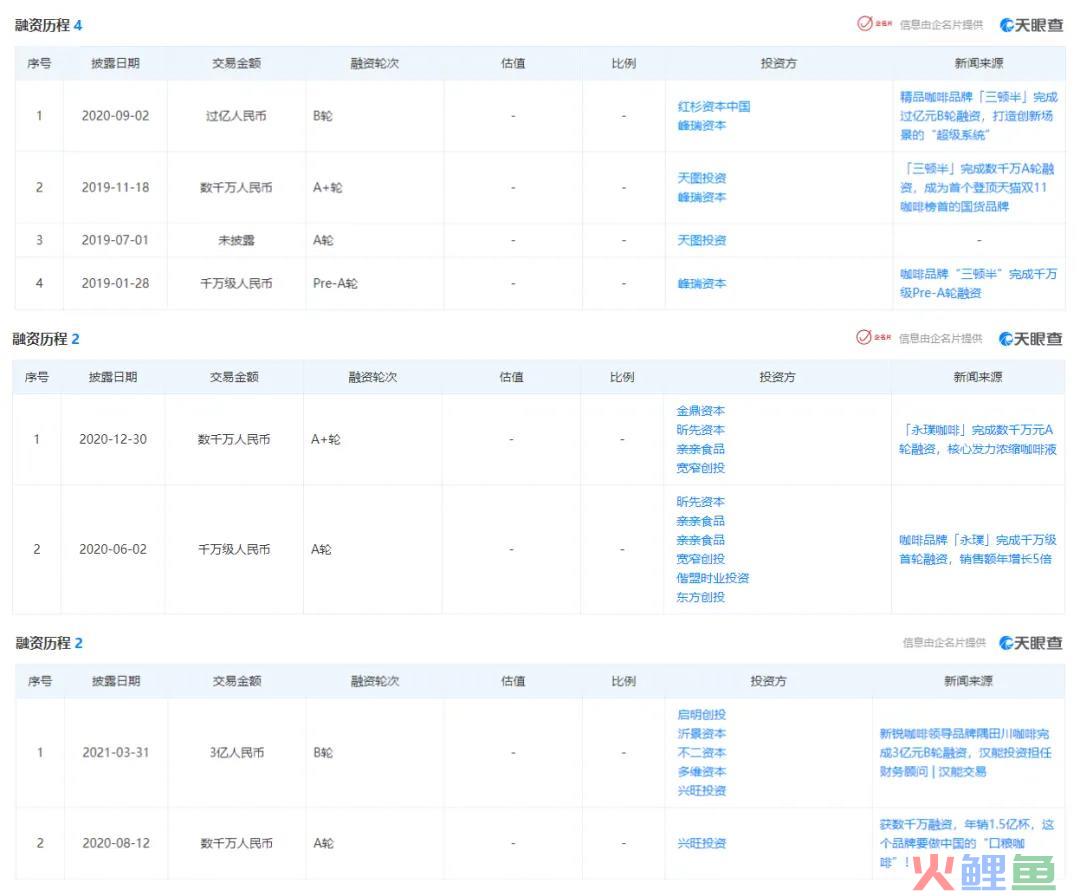This screenshot has width=1080, height=896.
Task: Click 数千万人民币 in the 2020-08-12 row
Action: tap(236, 843)
